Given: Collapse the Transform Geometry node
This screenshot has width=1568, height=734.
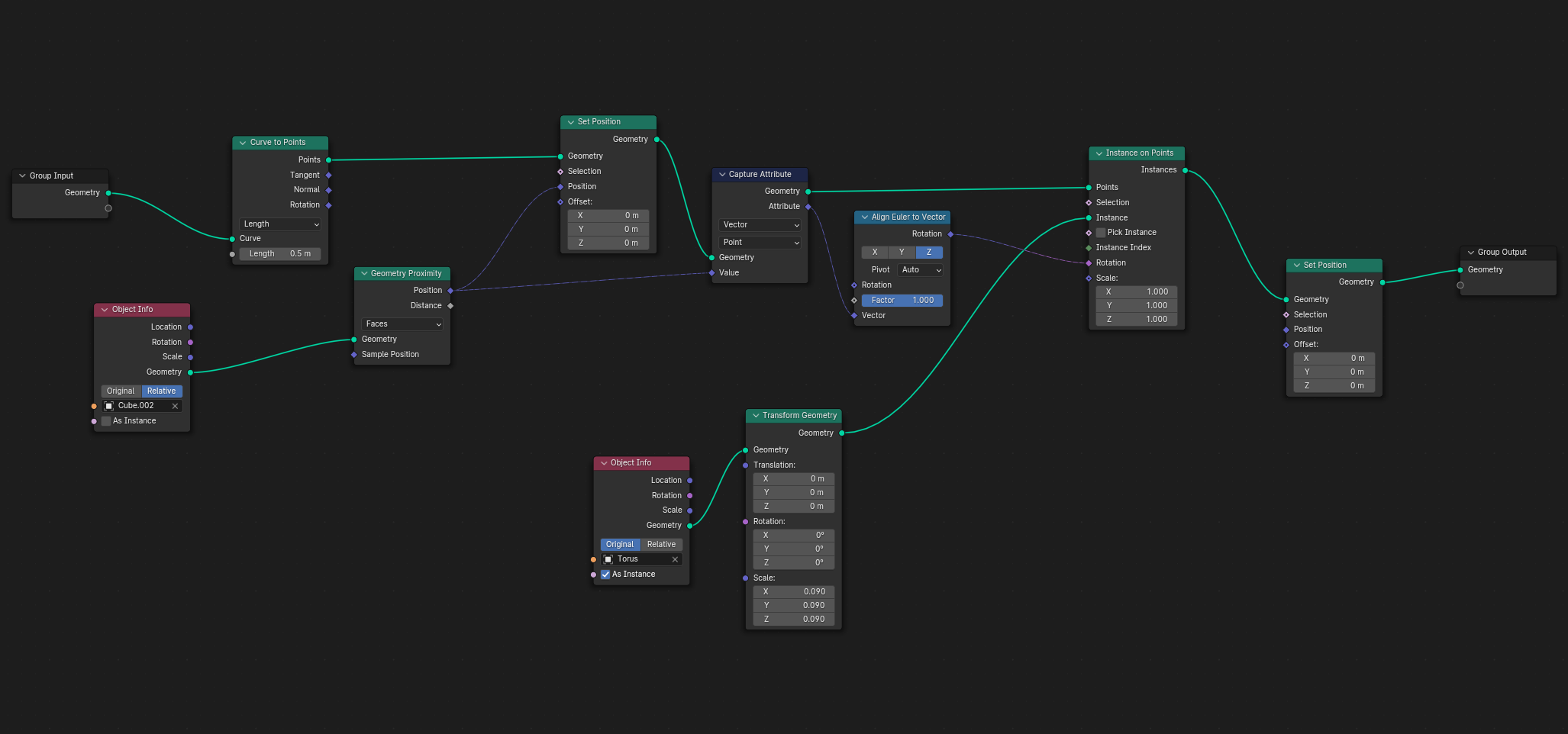Looking at the screenshot, I should [x=756, y=416].
